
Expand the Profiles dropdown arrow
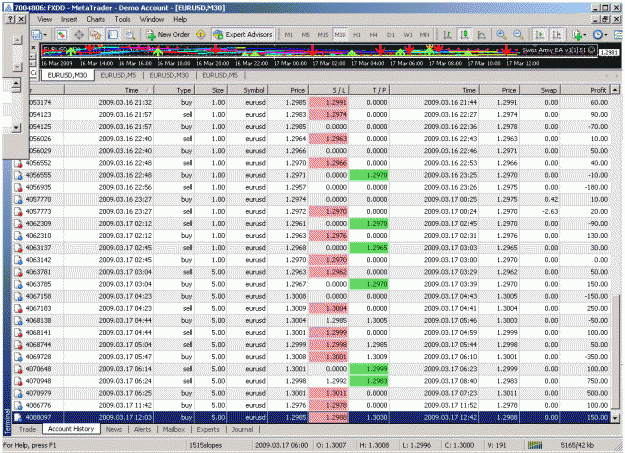coord(45,35)
